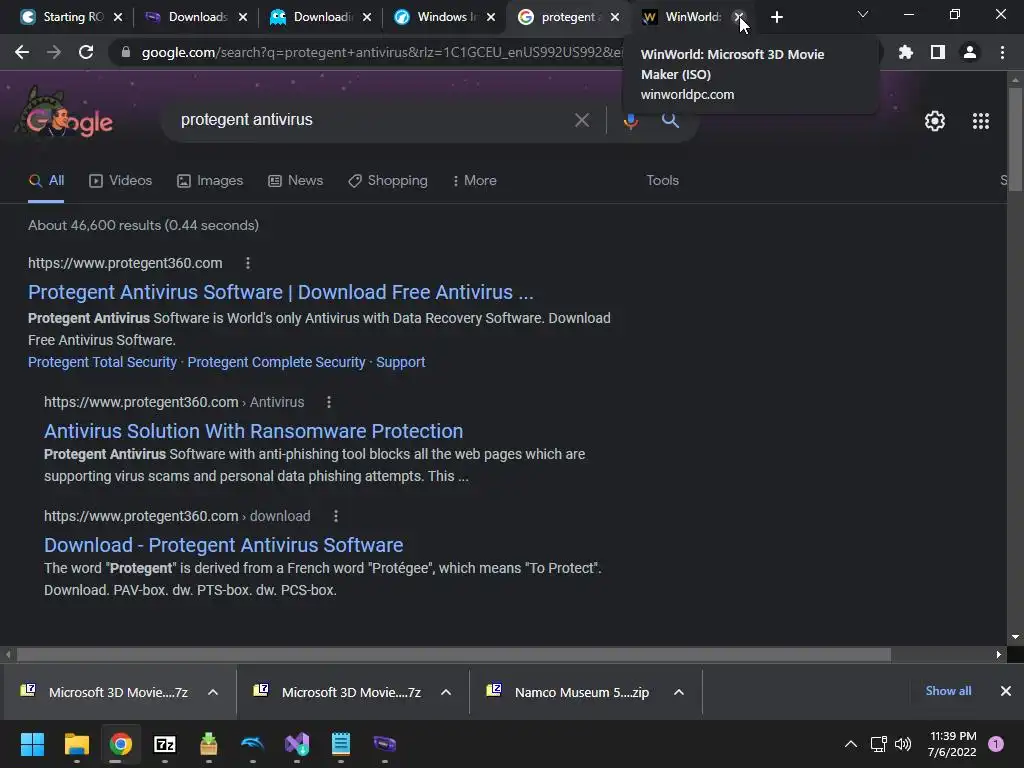The height and width of the screenshot is (768, 1024).
Task: Show hidden system tray icons
Action: (850, 744)
